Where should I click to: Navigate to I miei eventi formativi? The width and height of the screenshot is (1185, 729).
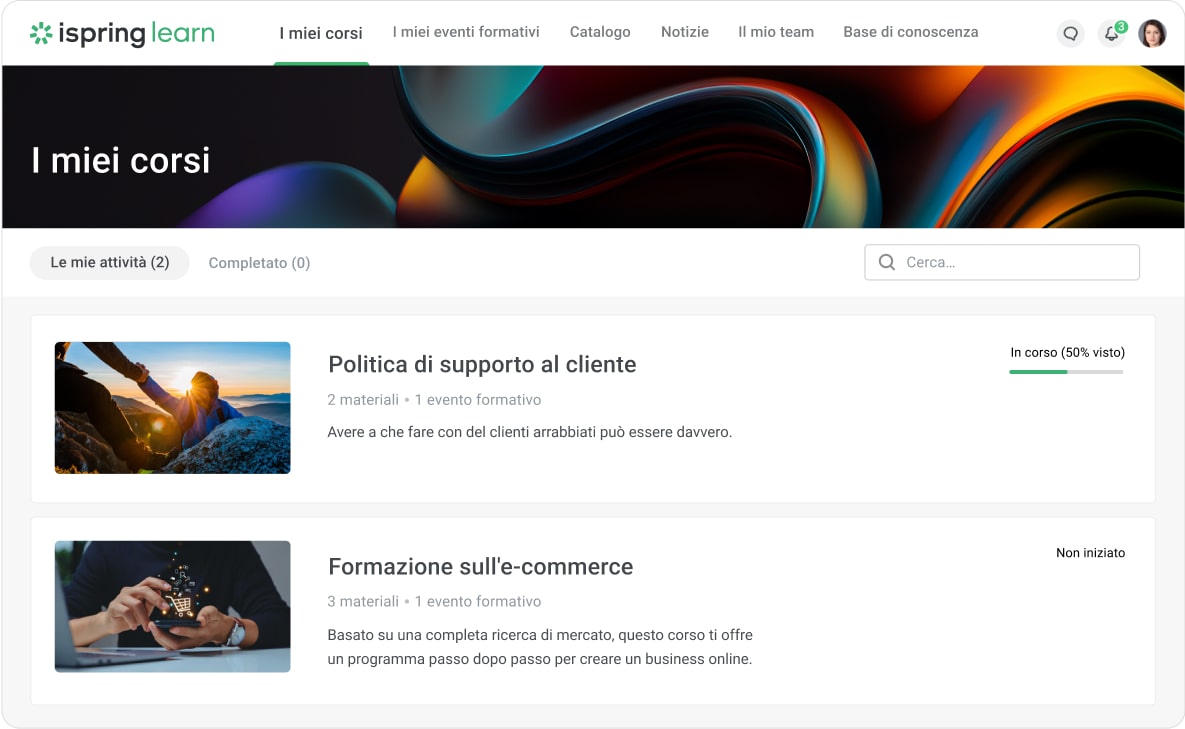pyautogui.click(x=466, y=32)
